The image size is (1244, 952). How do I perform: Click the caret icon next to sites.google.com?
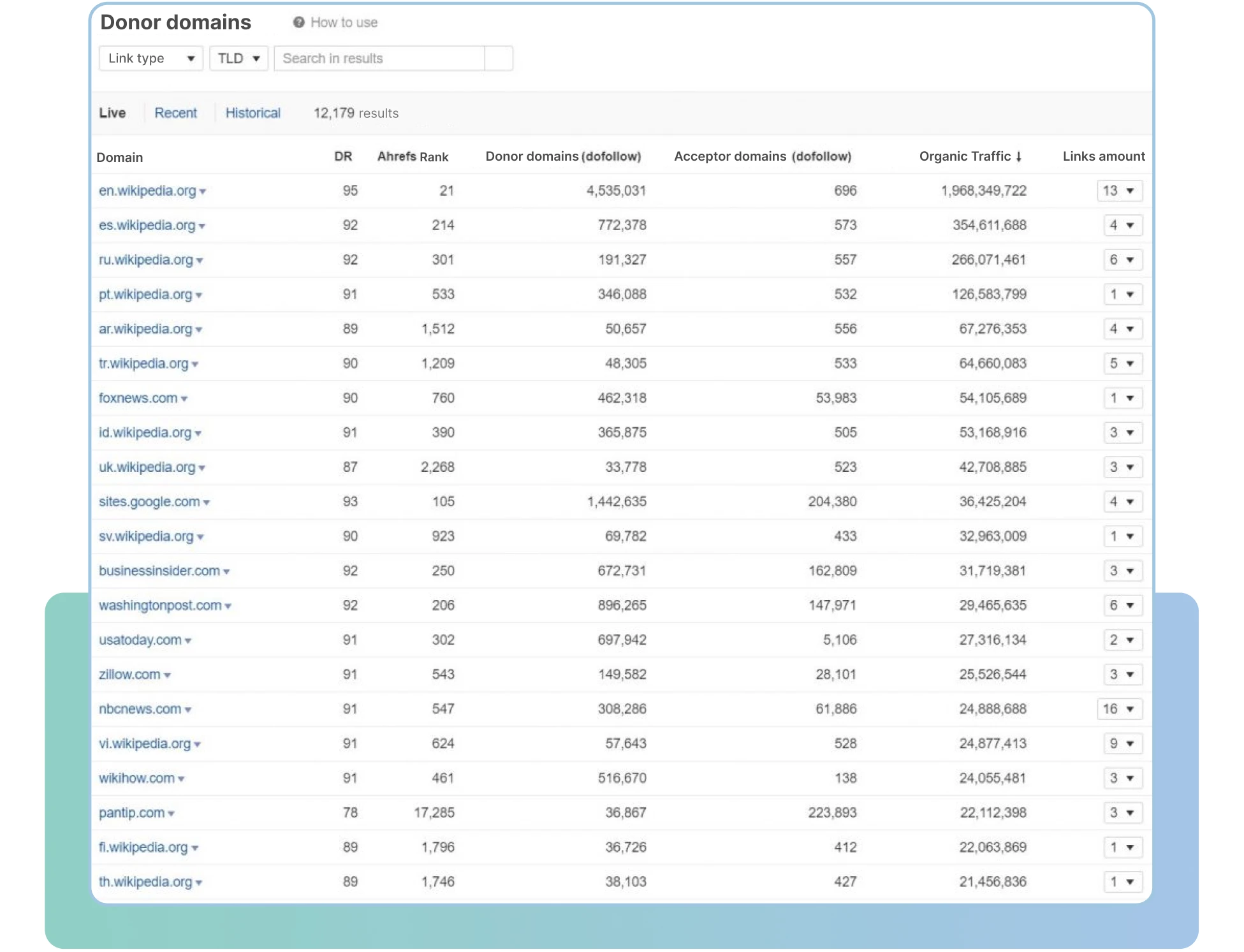207,502
